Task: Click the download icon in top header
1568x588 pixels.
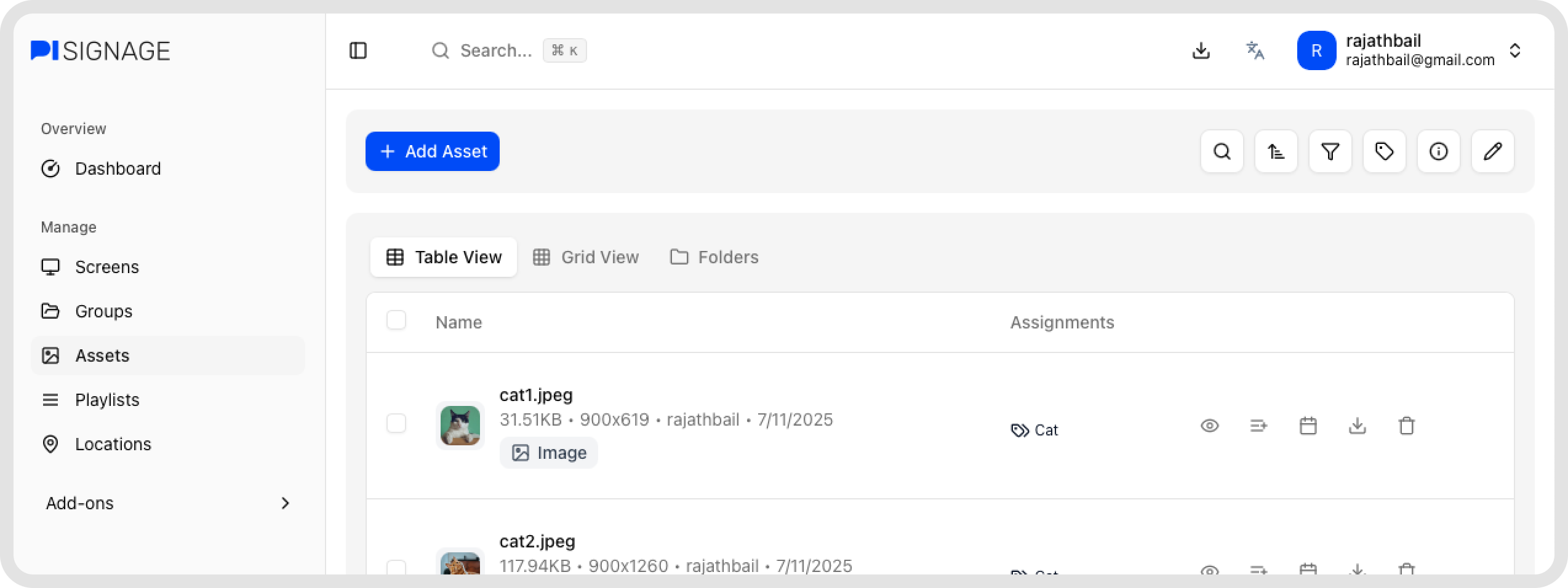Action: pyautogui.click(x=1201, y=50)
